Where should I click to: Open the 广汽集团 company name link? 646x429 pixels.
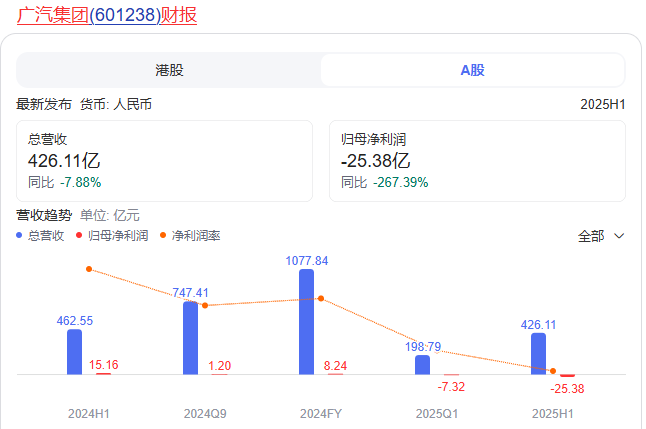coord(53,15)
